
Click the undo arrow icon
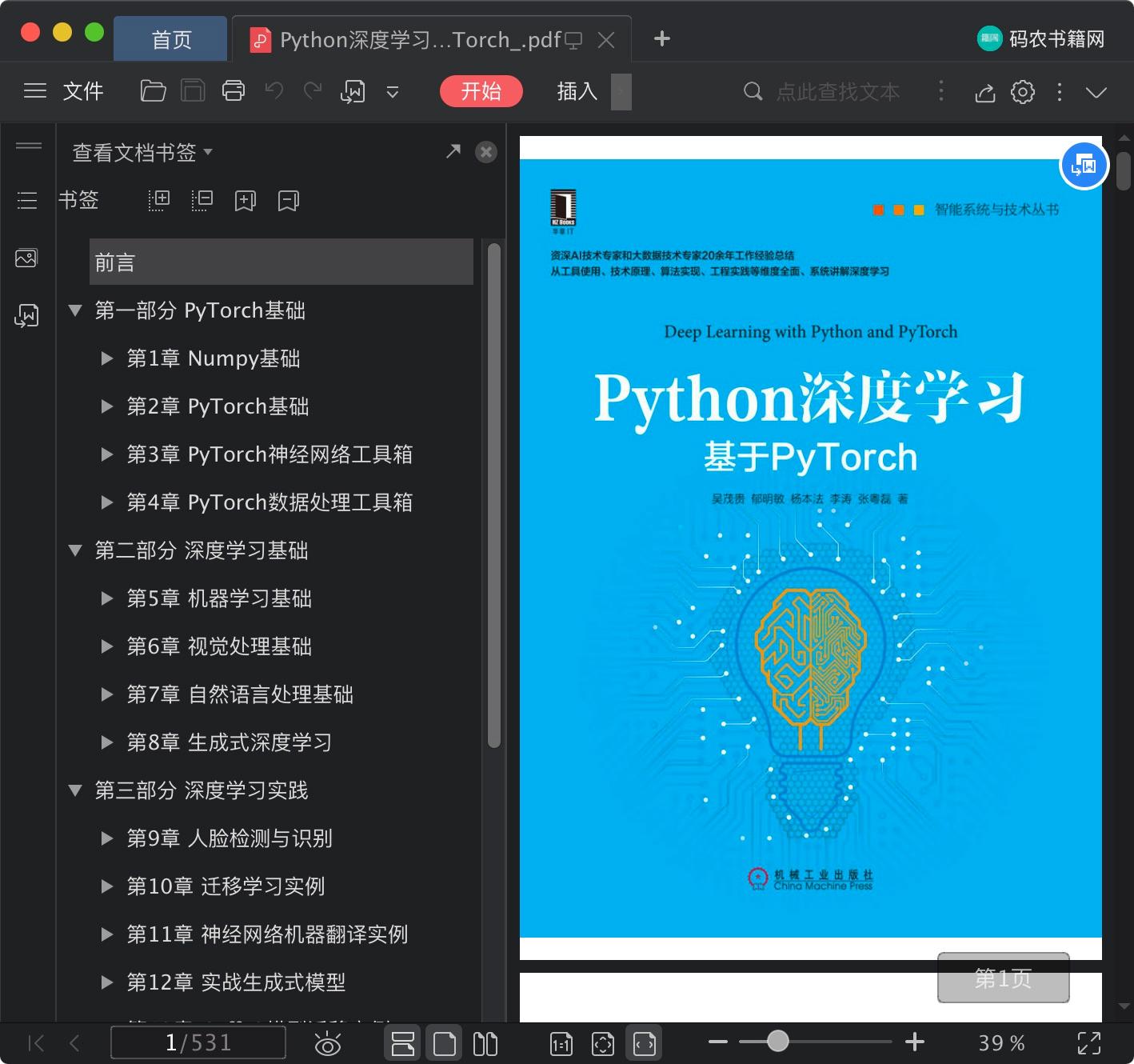click(x=274, y=91)
